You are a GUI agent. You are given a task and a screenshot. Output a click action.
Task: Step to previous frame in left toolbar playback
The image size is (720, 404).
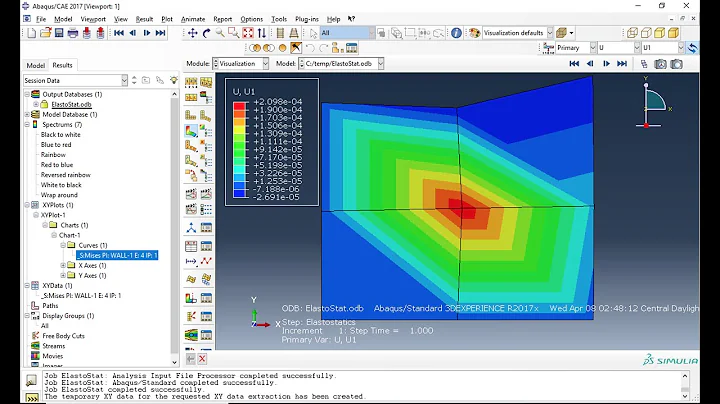(x=133, y=33)
